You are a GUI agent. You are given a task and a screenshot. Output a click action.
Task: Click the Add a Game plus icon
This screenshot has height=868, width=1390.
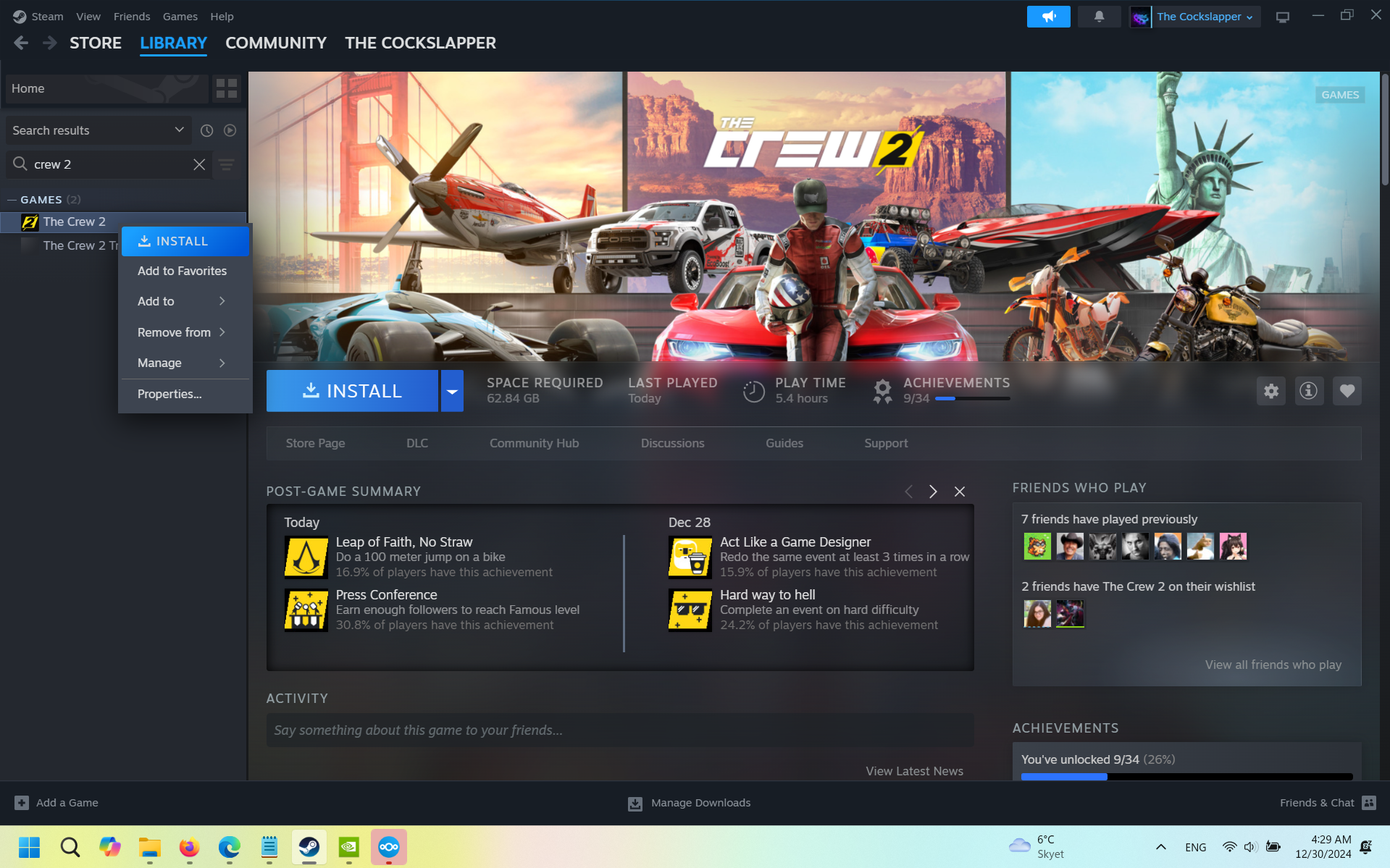click(22, 803)
